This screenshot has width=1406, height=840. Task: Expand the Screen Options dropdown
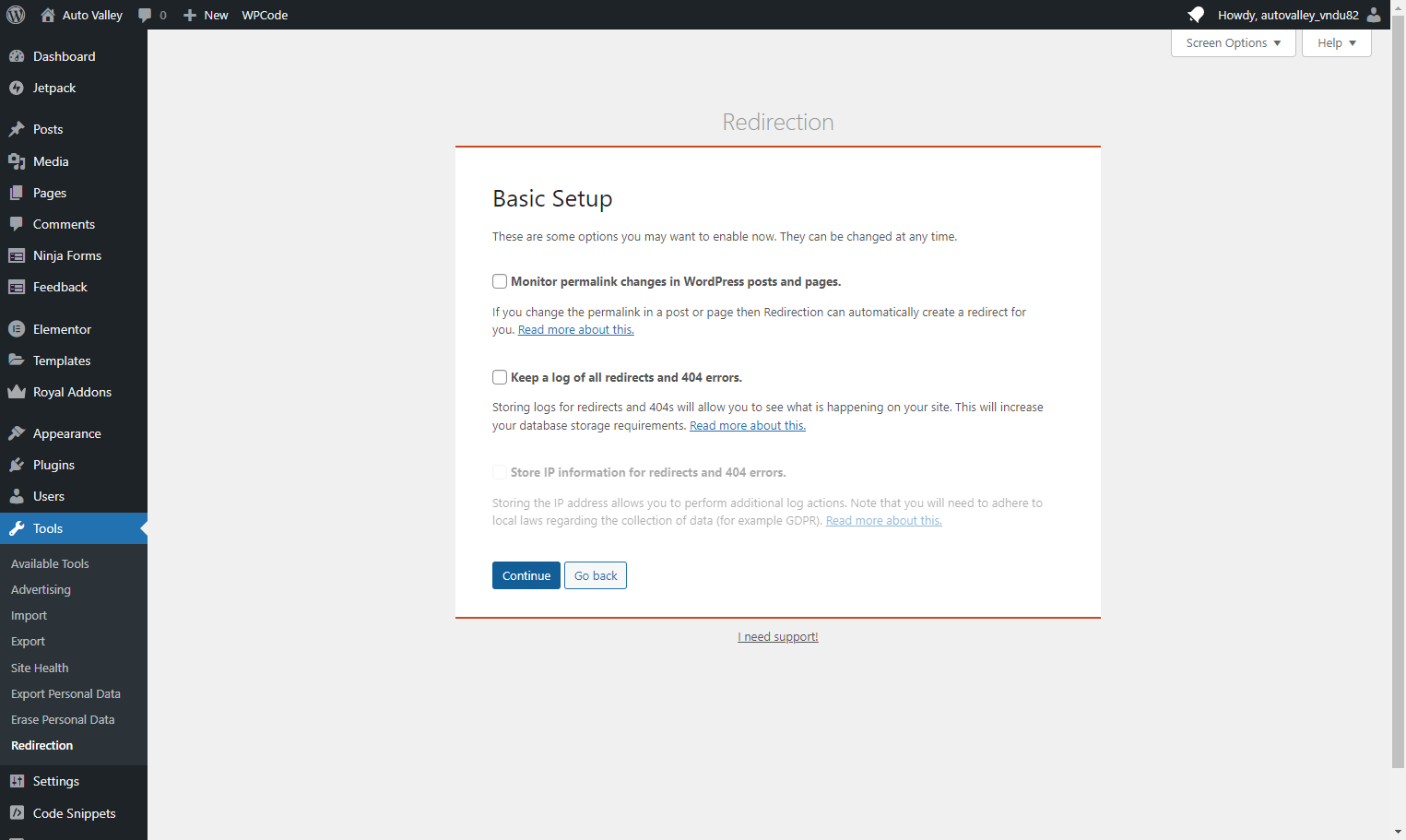1234,43
